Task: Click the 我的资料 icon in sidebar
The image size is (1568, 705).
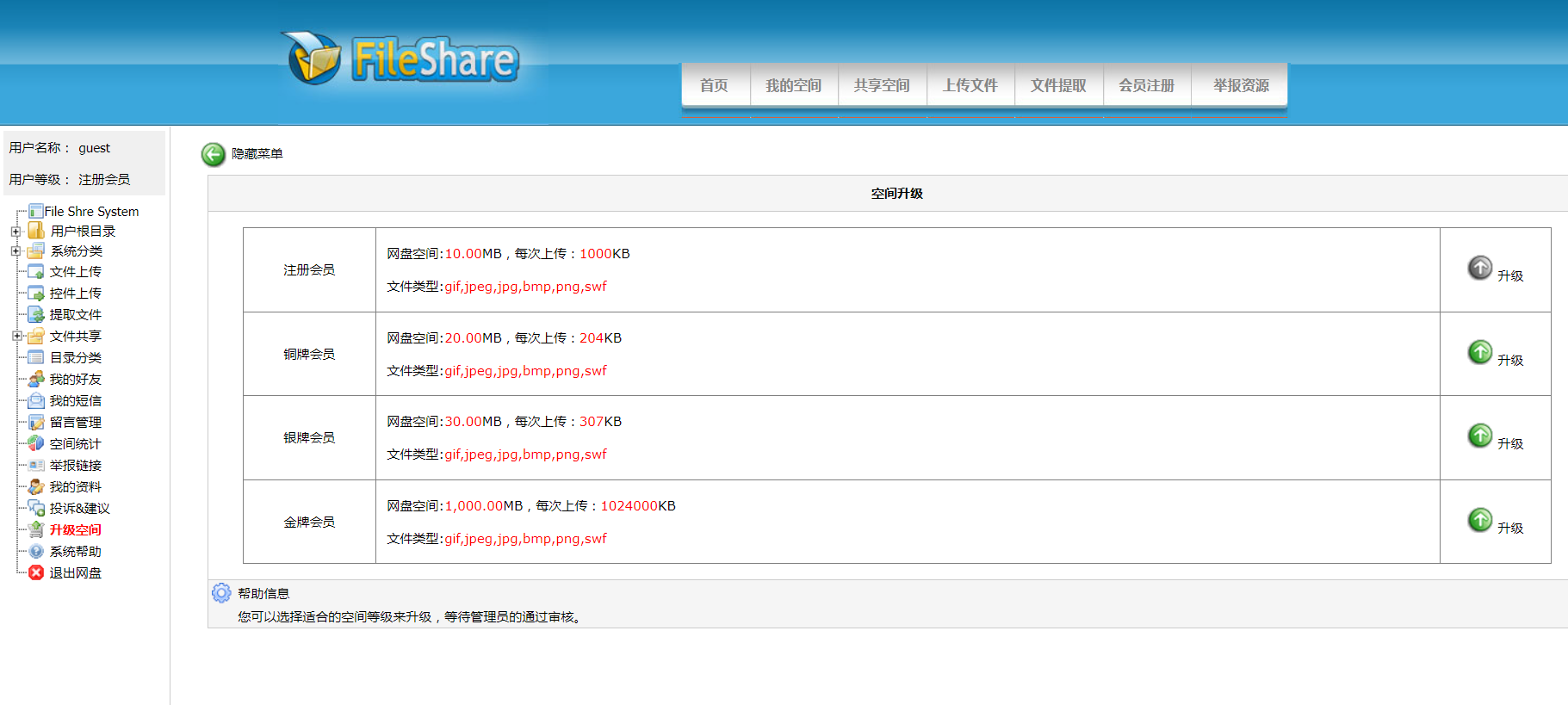Action: pos(35,486)
